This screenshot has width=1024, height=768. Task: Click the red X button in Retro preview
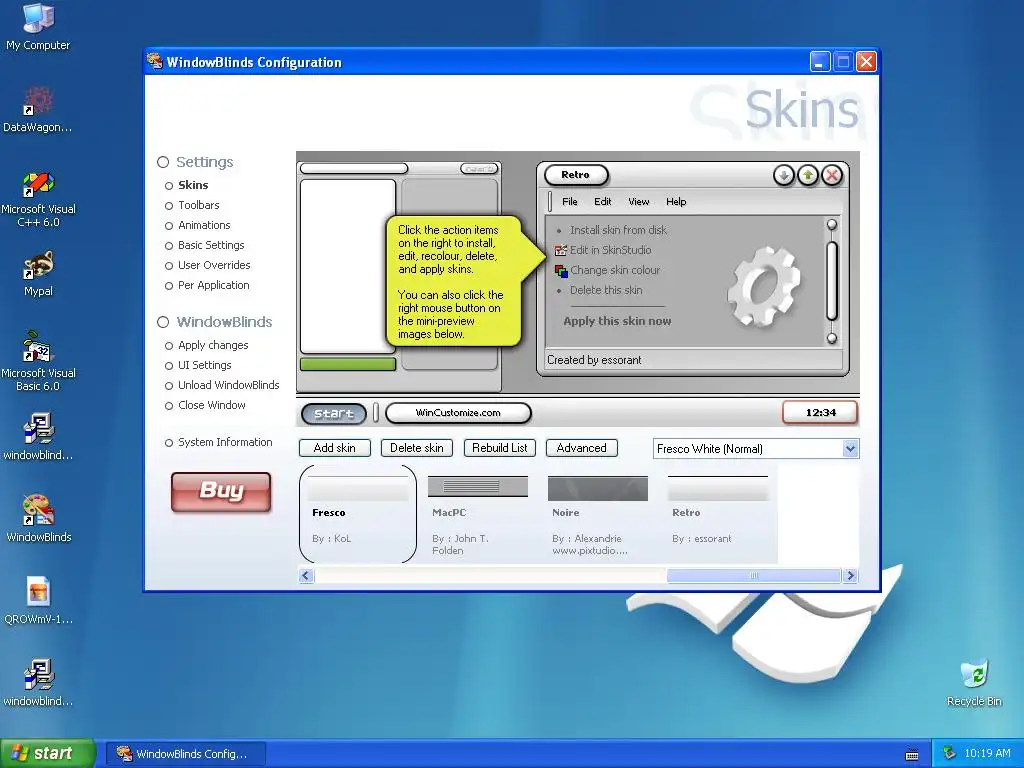point(832,175)
